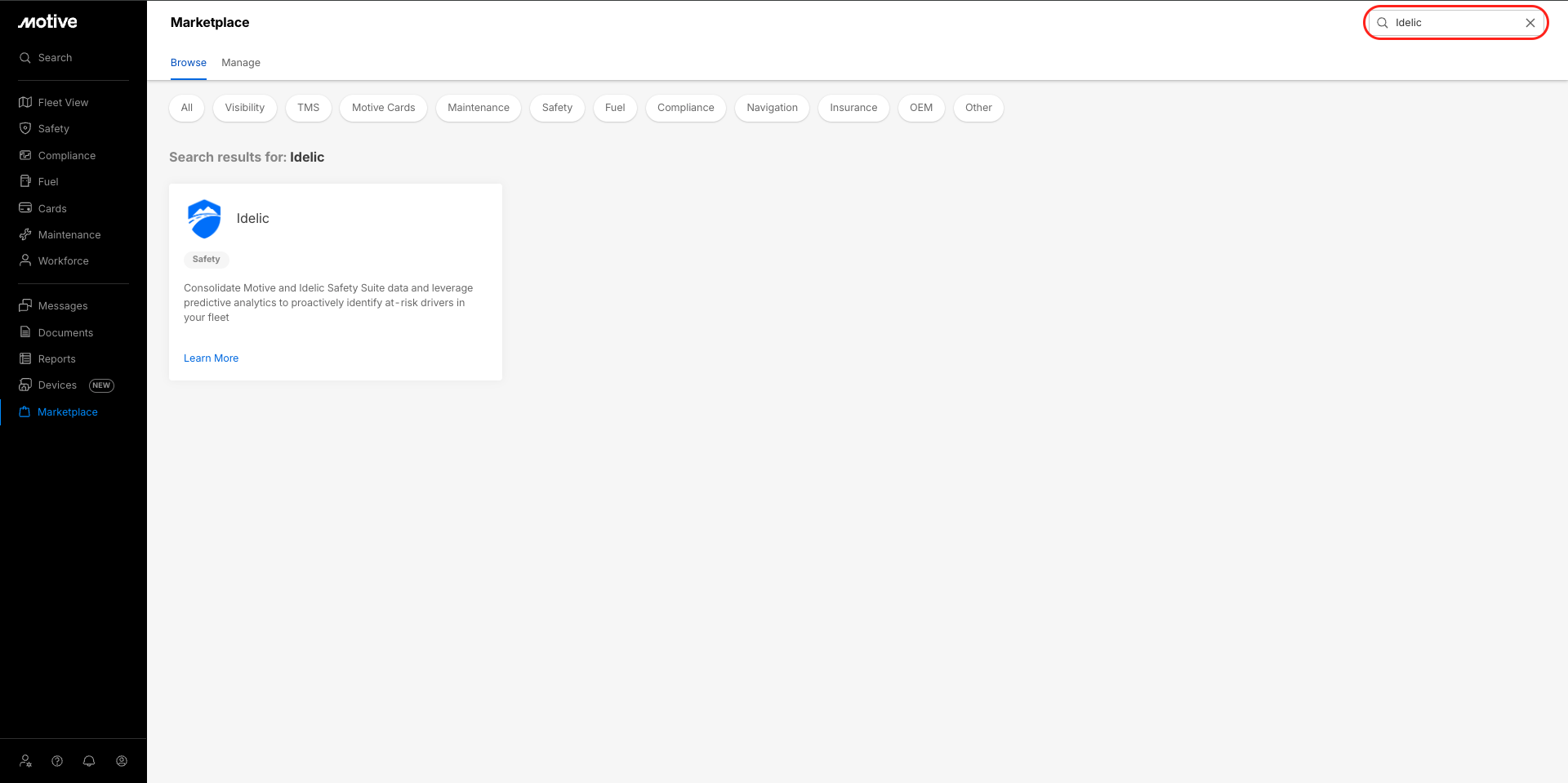Open Reports in the sidebar

point(57,359)
